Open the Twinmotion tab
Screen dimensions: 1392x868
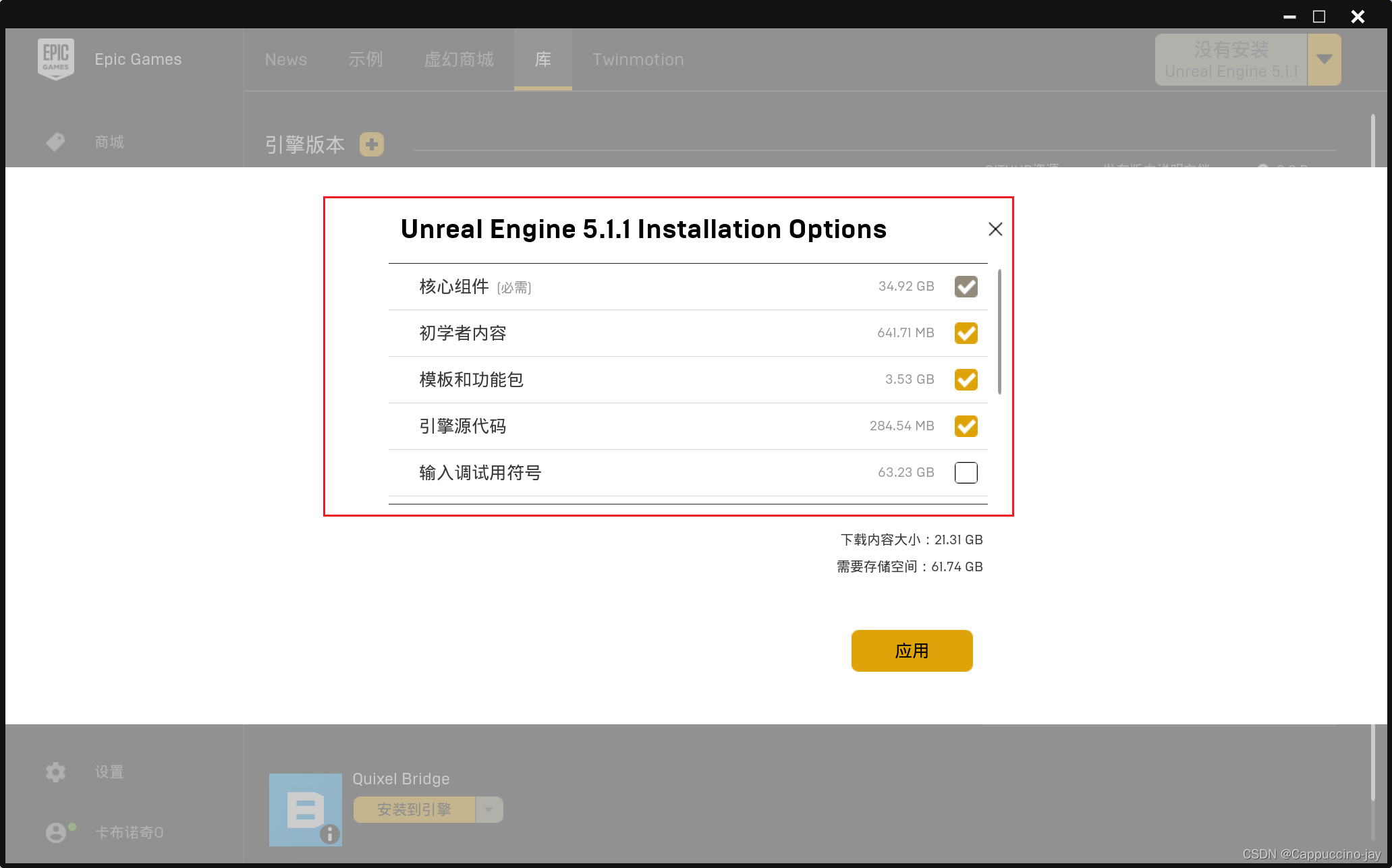tap(638, 59)
